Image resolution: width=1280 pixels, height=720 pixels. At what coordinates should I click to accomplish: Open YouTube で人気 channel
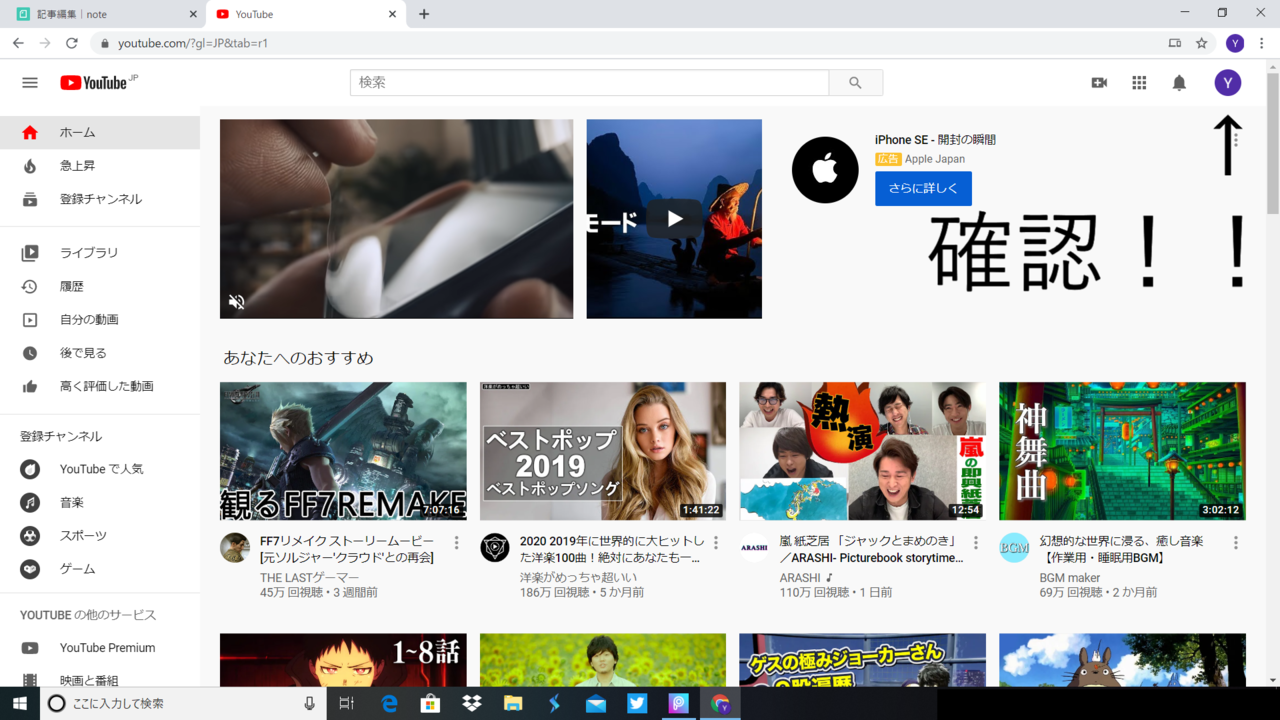[x=100, y=469]
